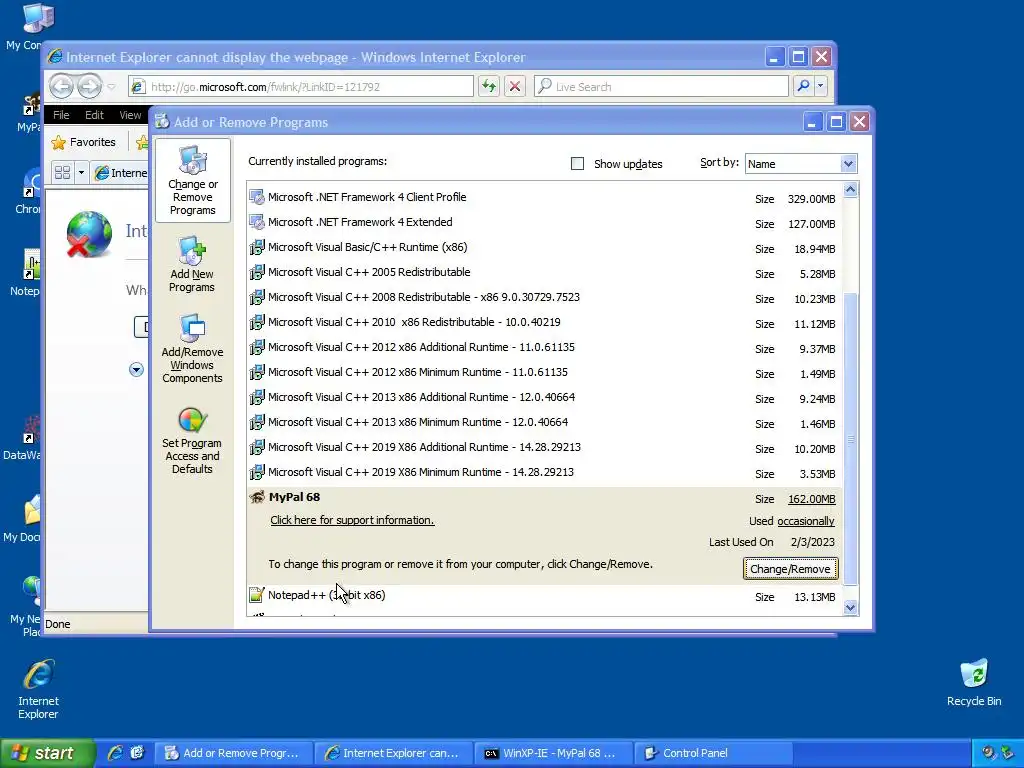The width and height of the screenshot is (1024, 768).
Task: Click Visual C++ 2005 Redistributable icon
Action: pyautogui.click(x=257, y=272)
